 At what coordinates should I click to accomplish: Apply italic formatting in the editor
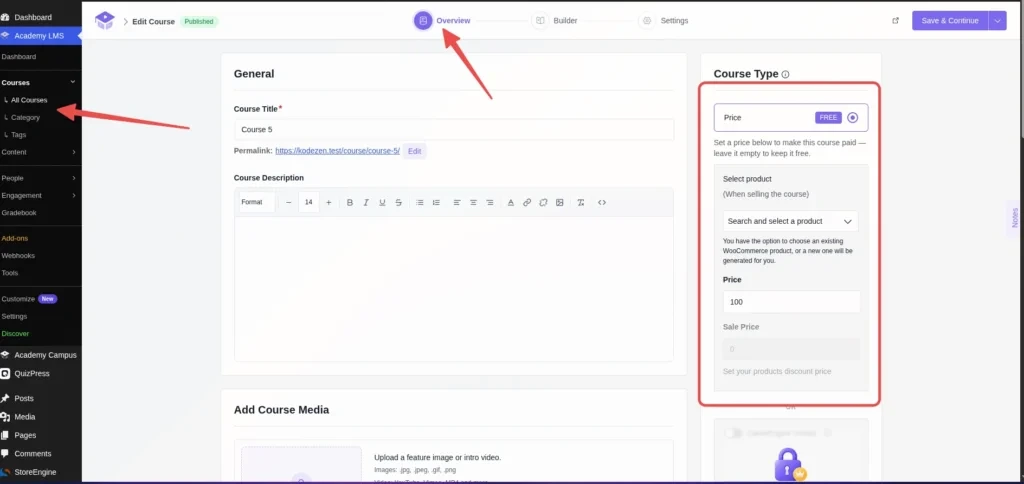pyautogui.click(x=366, y=202)
